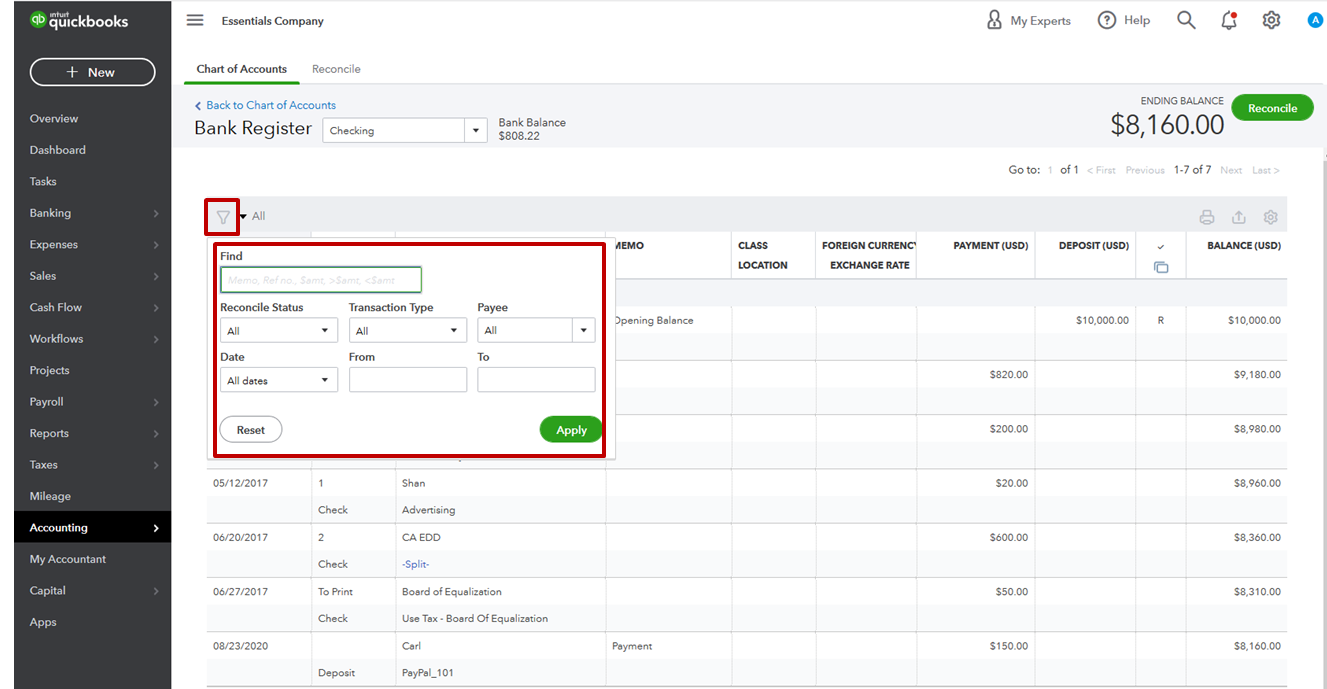Open the Transaction Type dropdown
This screenshot has height=689, width=1327.
tap(407, 330)
